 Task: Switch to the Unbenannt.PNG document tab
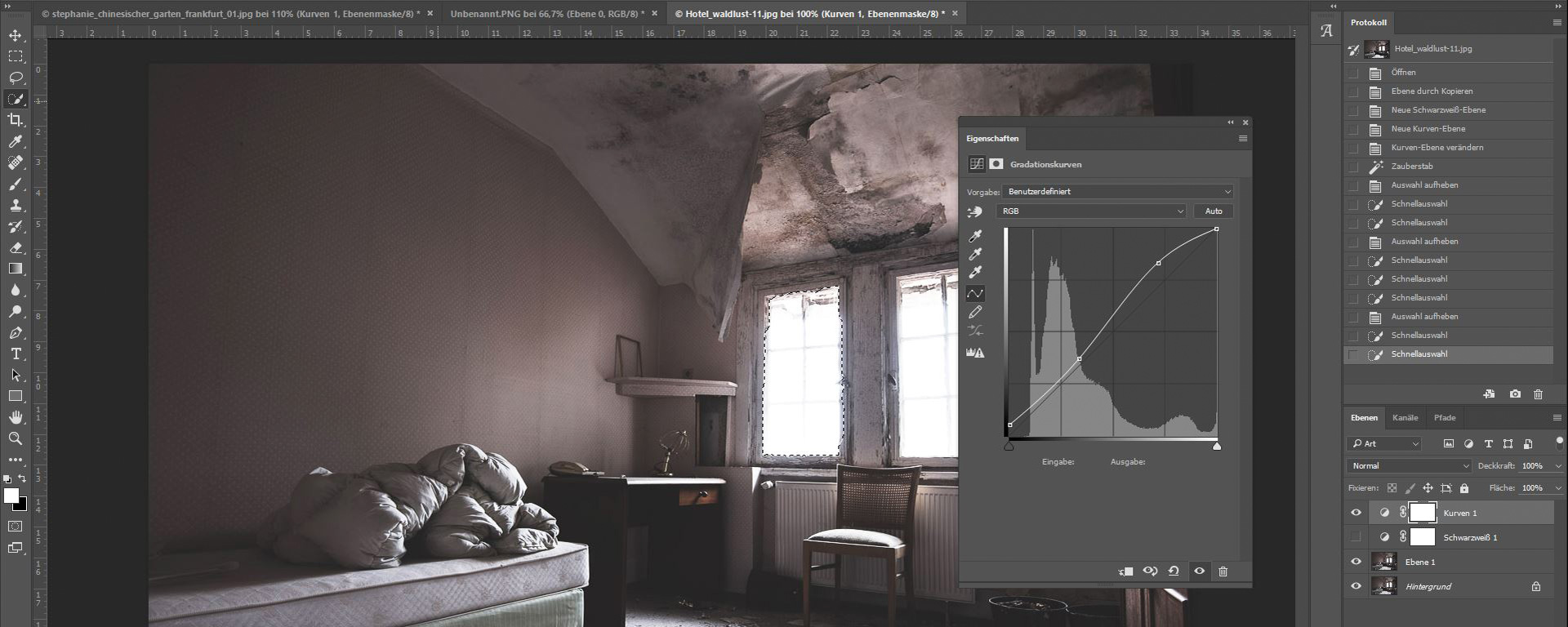[547, 14]
